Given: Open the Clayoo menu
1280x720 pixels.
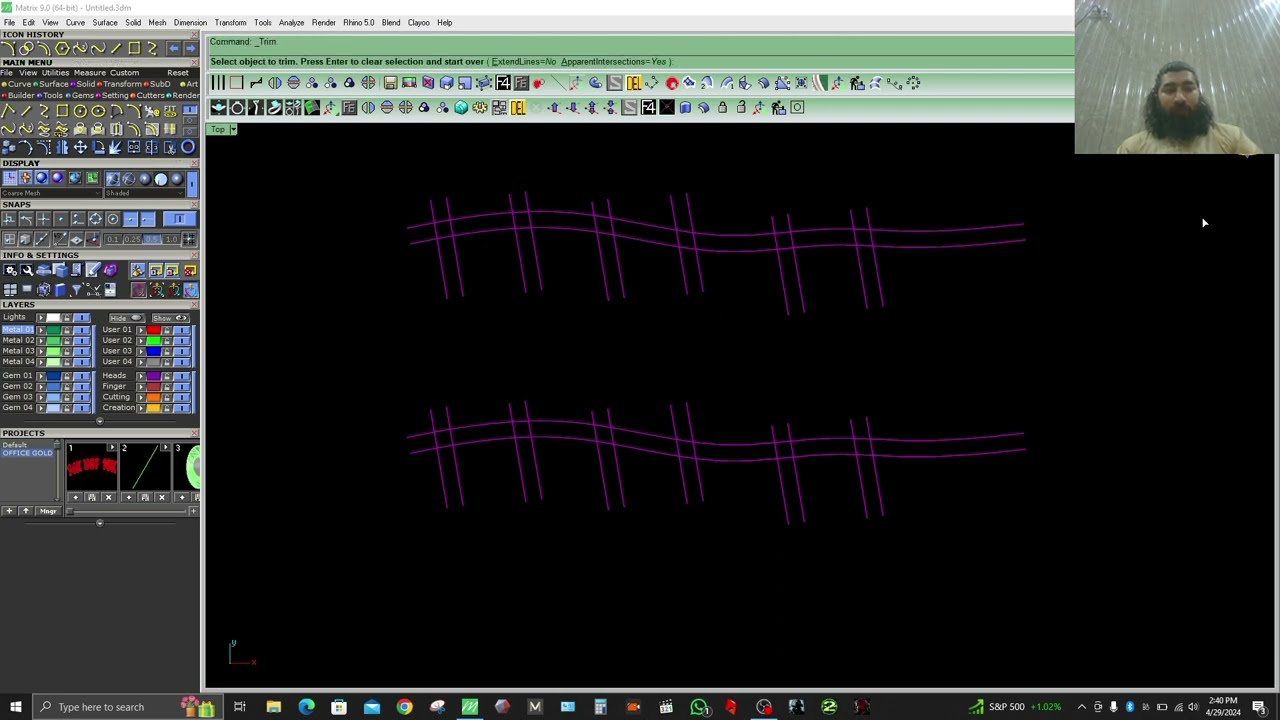Looking at the screenshot, I should click(418, 22).
